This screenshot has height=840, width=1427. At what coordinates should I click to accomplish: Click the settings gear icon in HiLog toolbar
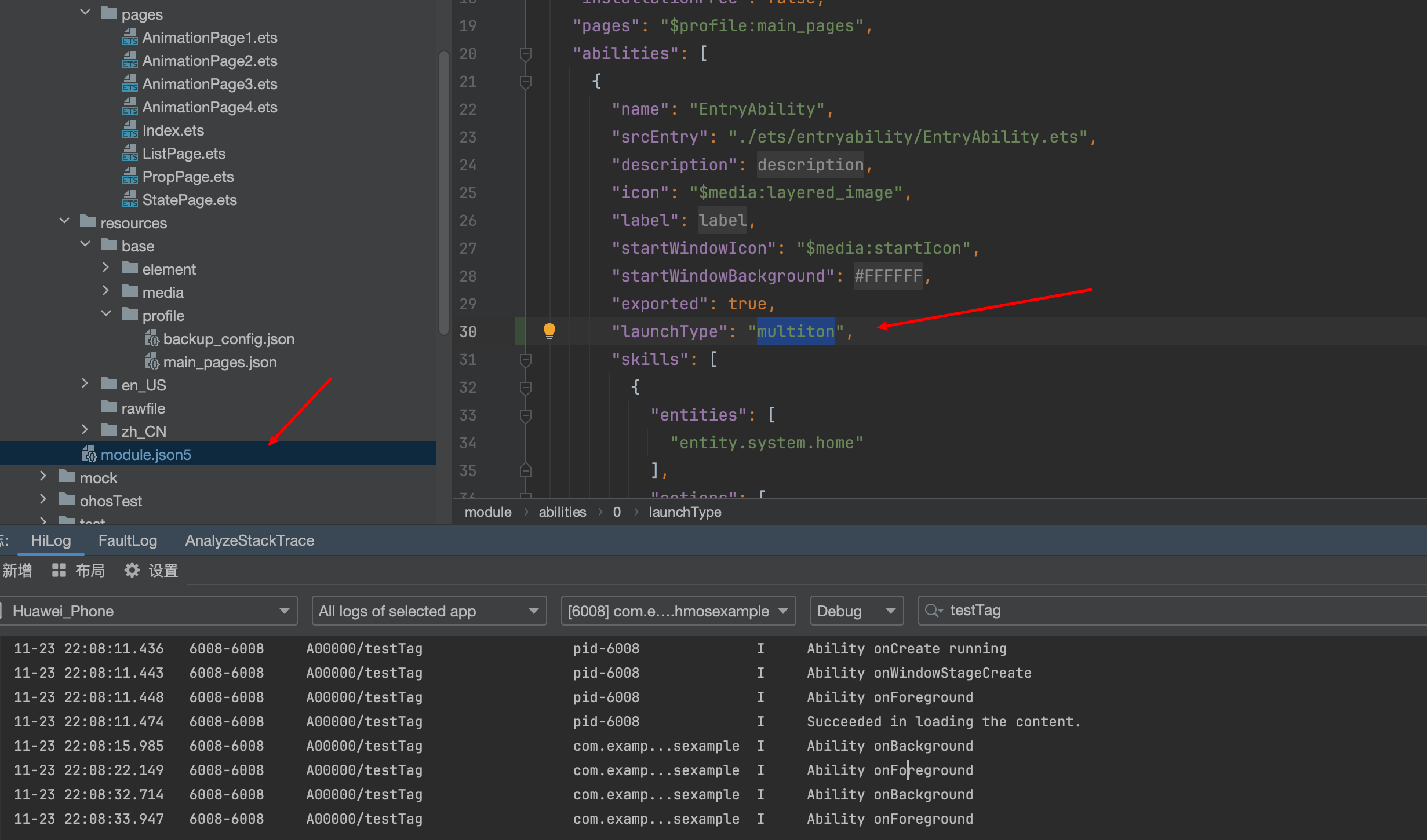pyautogui.click(x=132, y=571)
